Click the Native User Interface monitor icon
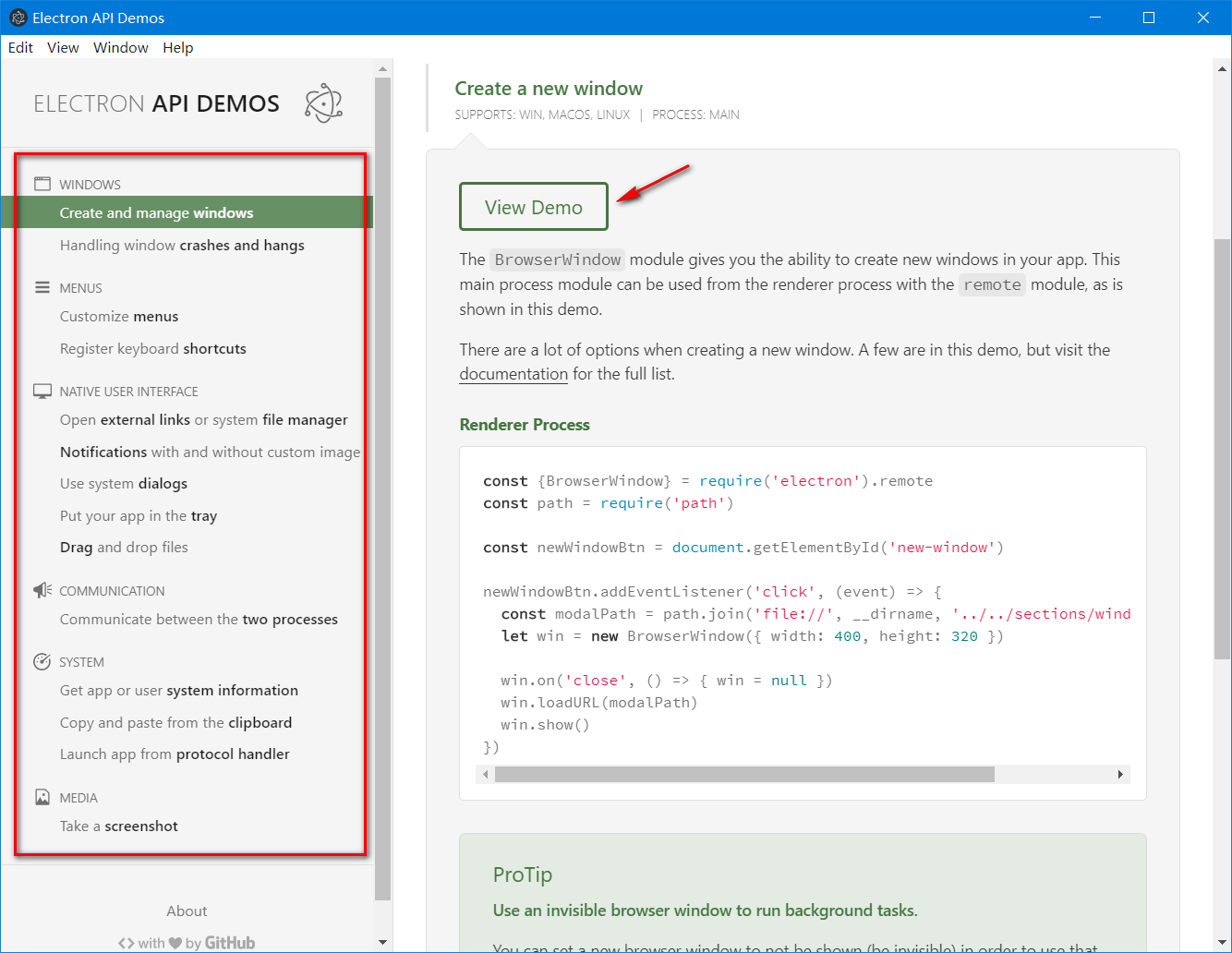This screenshot has height=953, width=1232. 42,391
